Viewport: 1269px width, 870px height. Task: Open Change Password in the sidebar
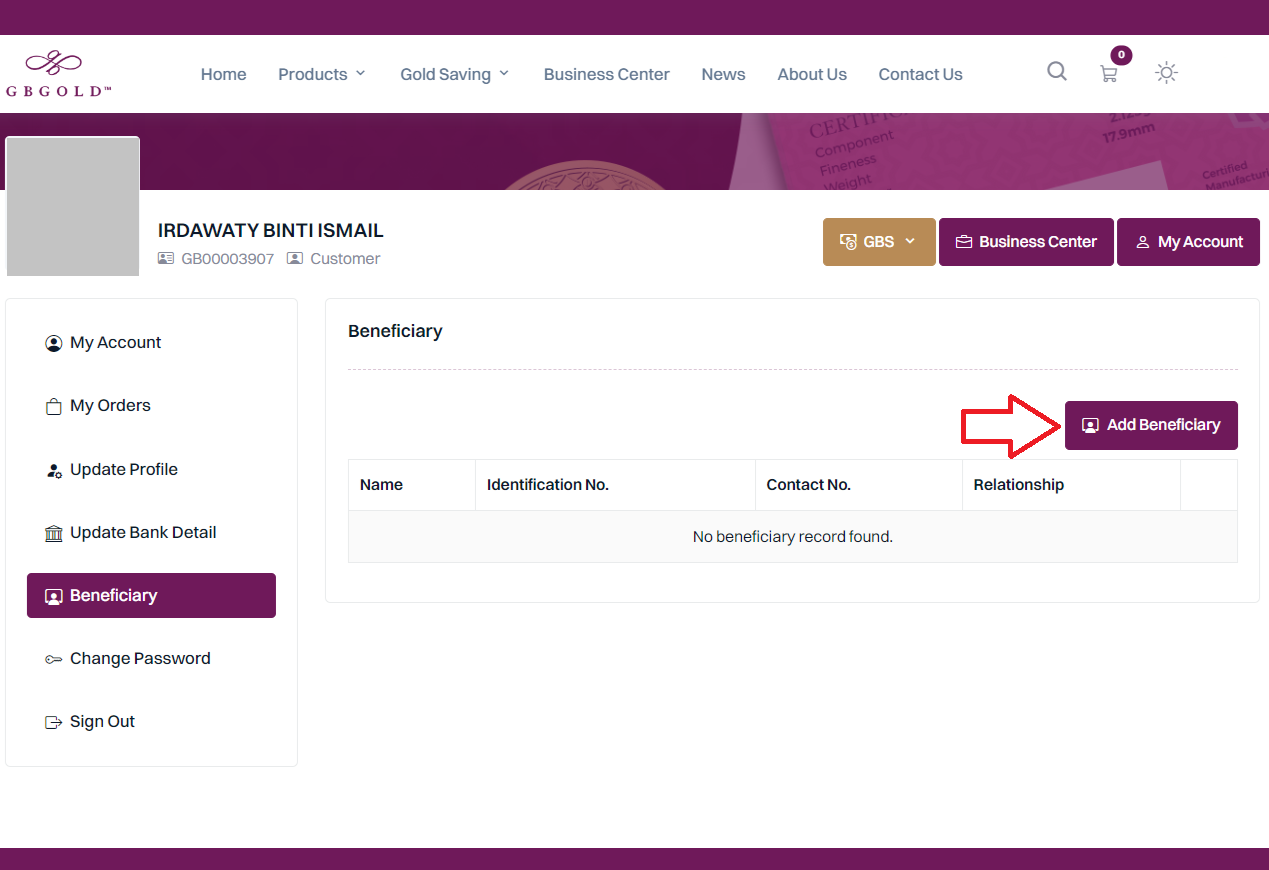pos(140,659)
